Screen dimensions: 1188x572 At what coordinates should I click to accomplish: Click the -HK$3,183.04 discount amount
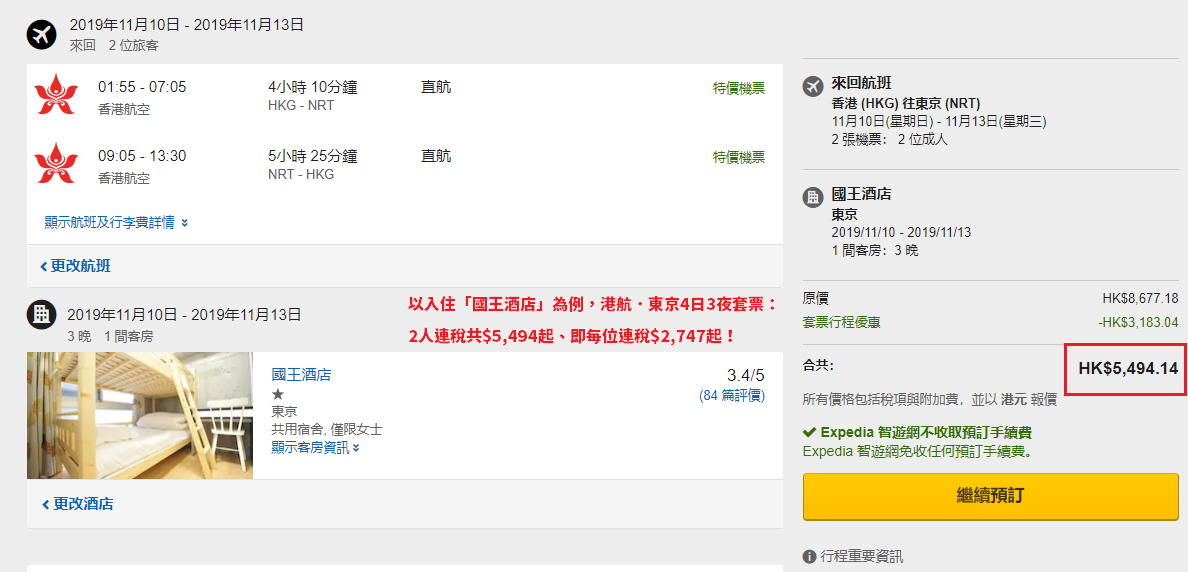[x=1138, y=323]
